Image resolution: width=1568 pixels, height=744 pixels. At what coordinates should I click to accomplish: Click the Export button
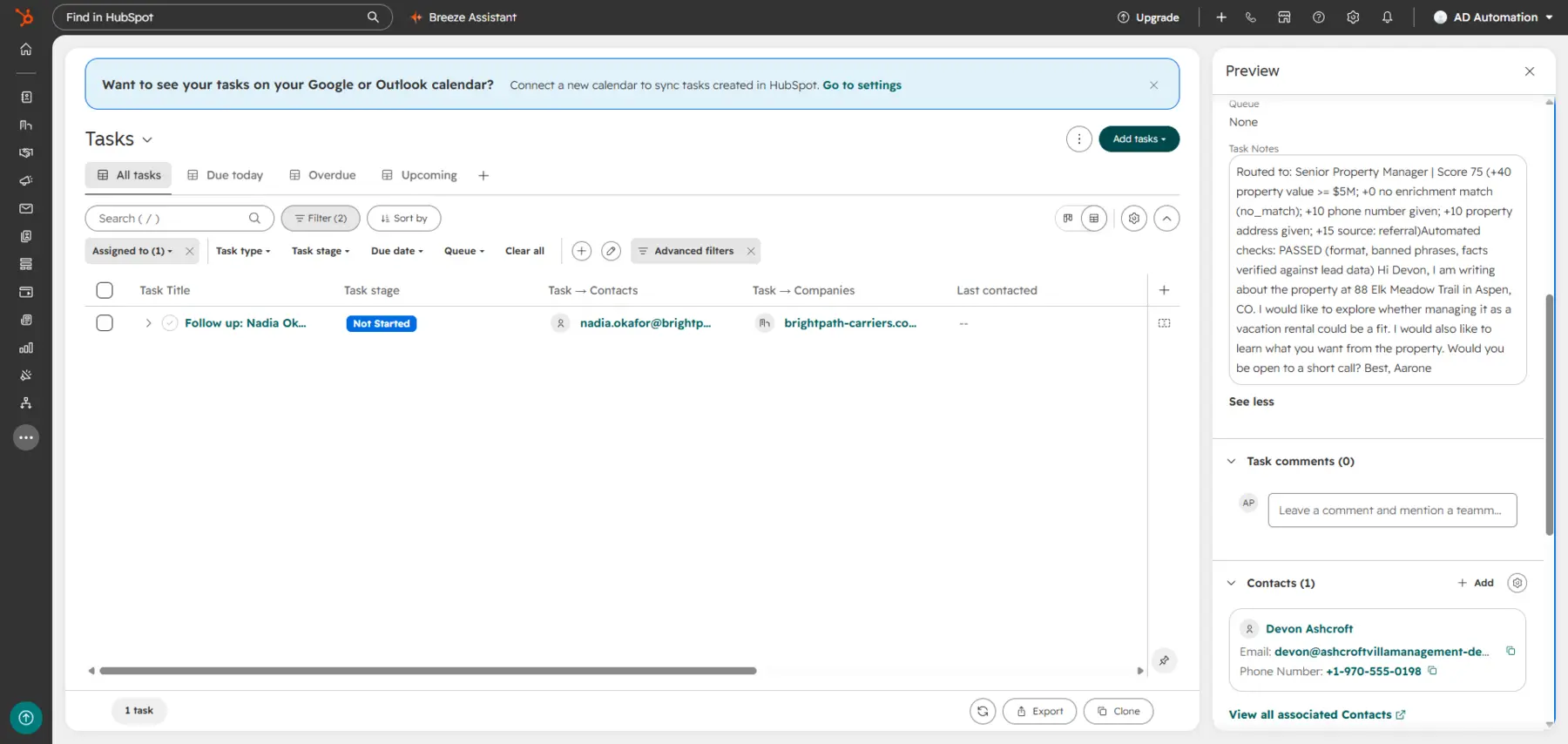(x=1039, y=711)
